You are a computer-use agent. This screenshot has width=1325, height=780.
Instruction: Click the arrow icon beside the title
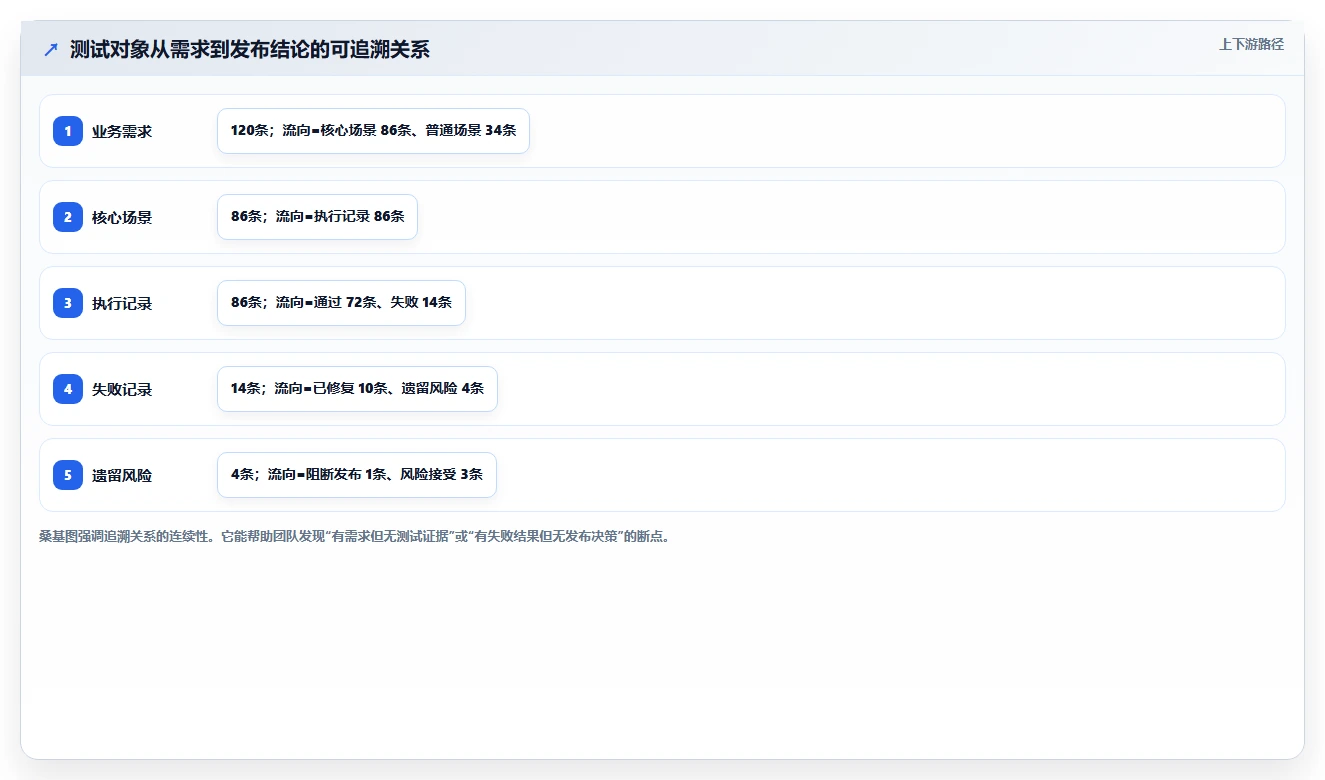(51, 49)
